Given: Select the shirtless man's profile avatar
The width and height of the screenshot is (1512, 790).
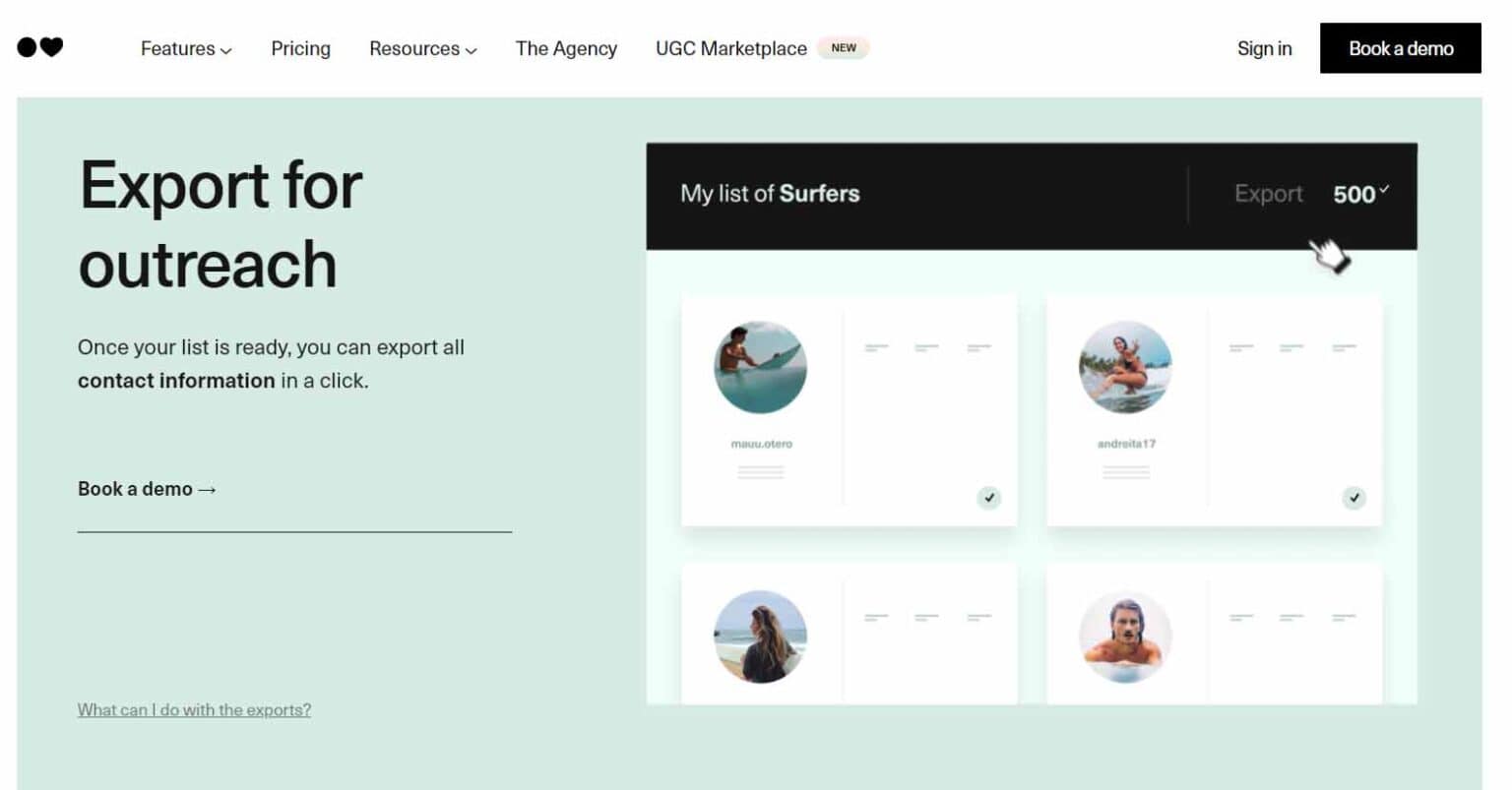Looking at the screenshot, I should point(1125,637).
